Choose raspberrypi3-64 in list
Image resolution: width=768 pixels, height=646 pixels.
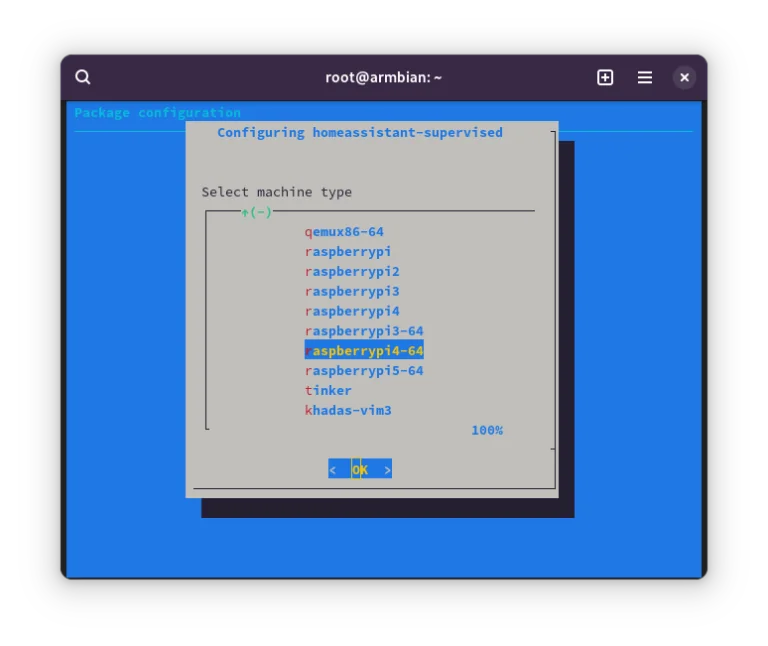(364, 331)
